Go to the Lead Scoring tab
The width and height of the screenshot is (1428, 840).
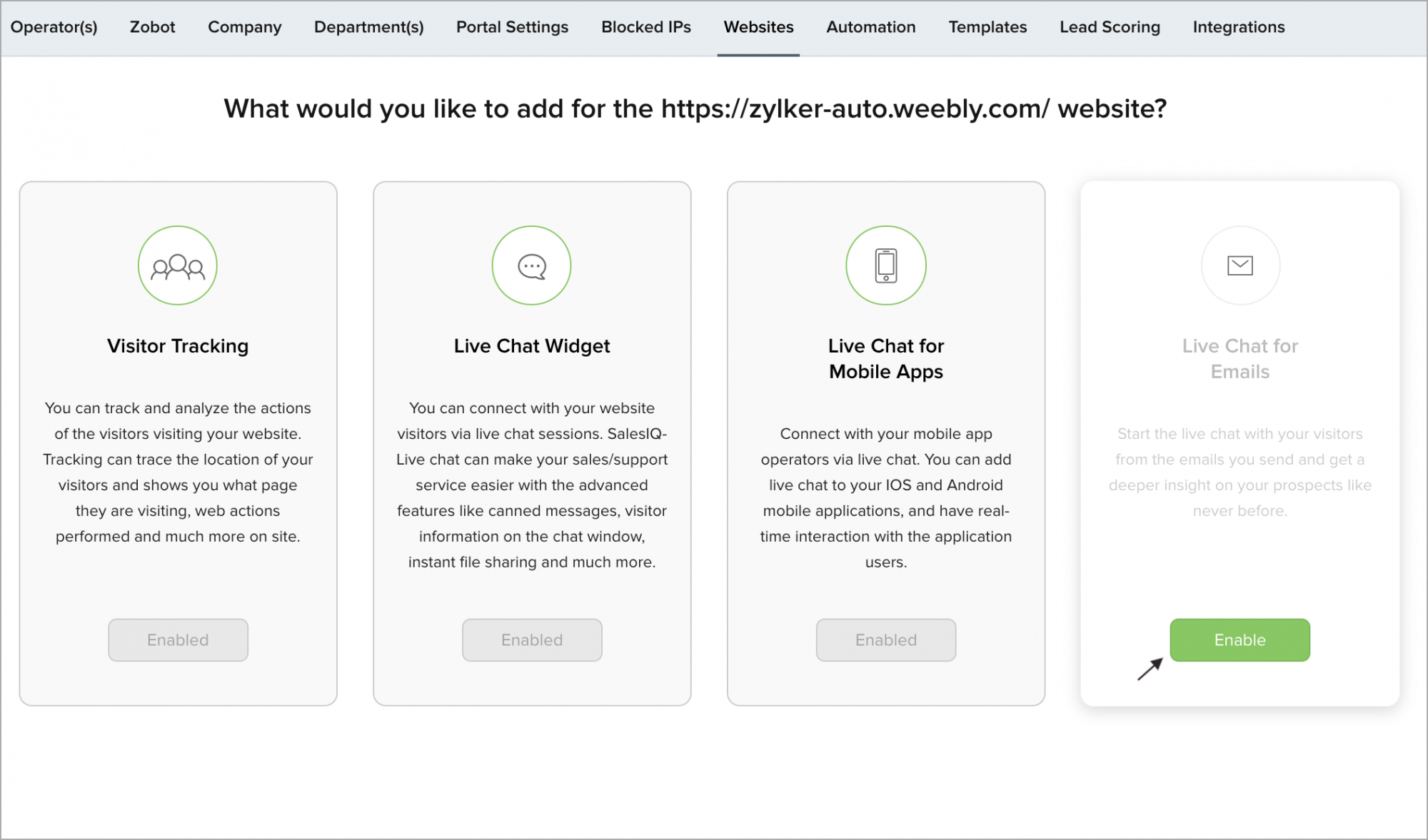[1110, 27]
